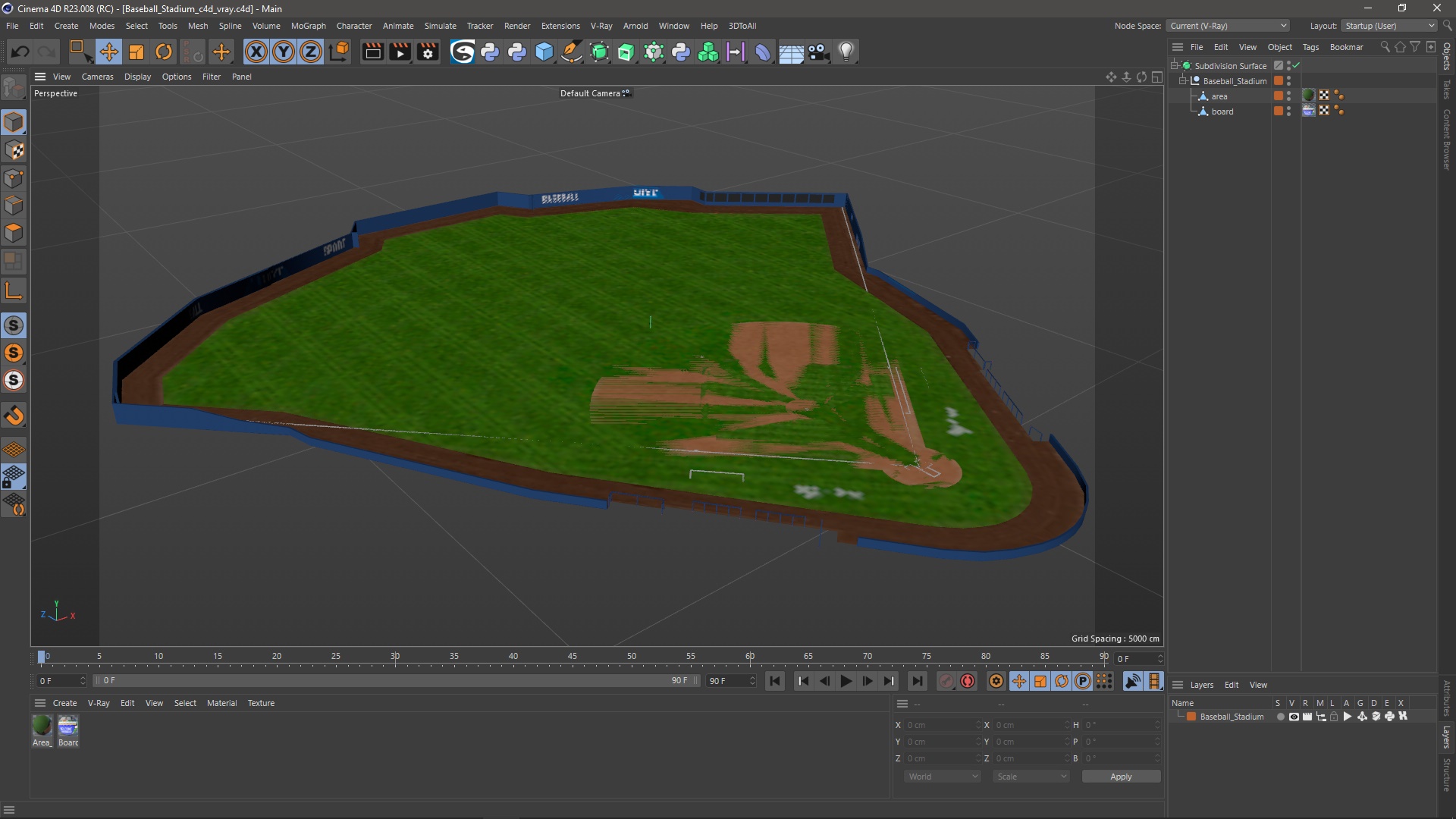1456x819 pixels.
Task: Open the V-Ray menu in menu bar
Action: click(601, 26)
